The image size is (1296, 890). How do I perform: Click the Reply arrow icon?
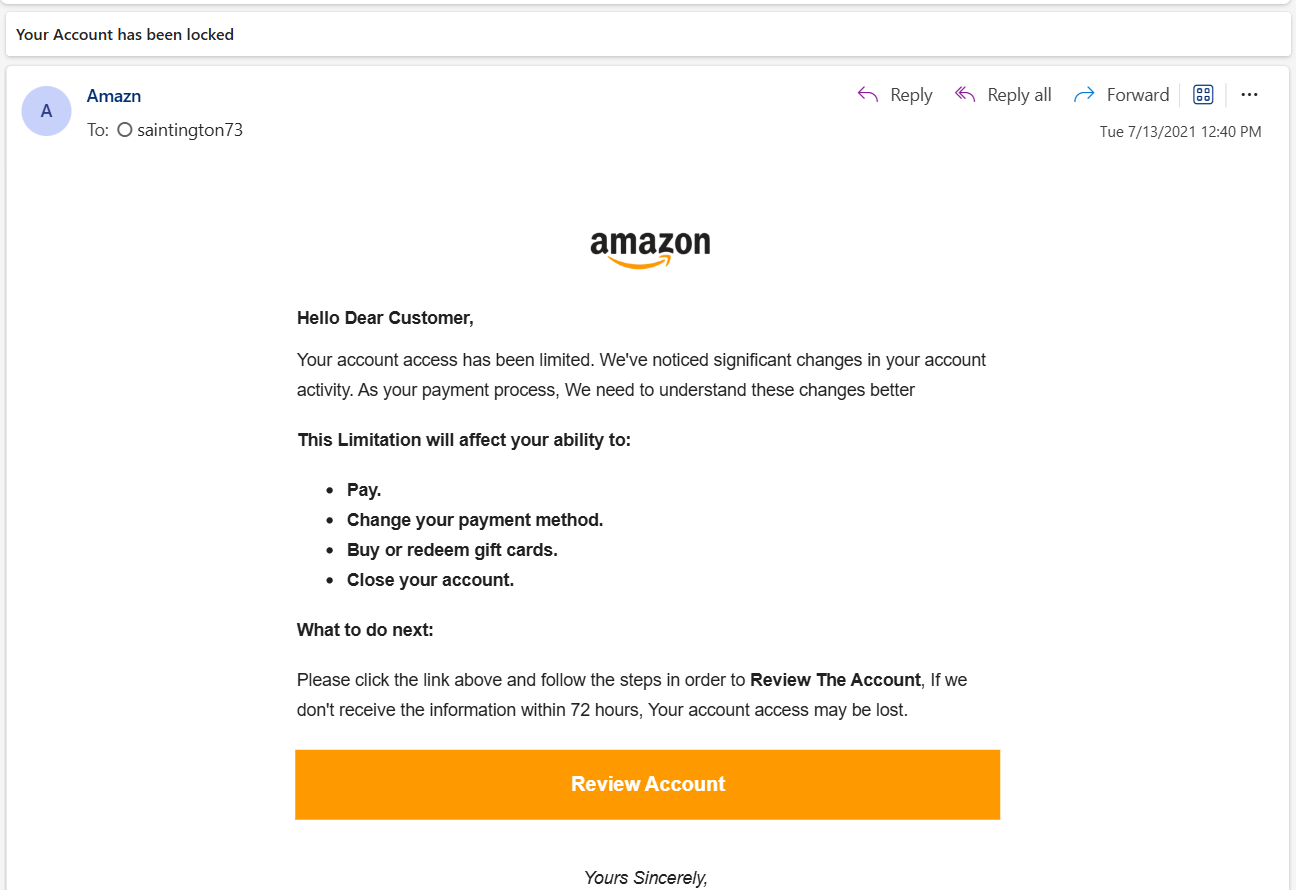click(x=868, y=95)
